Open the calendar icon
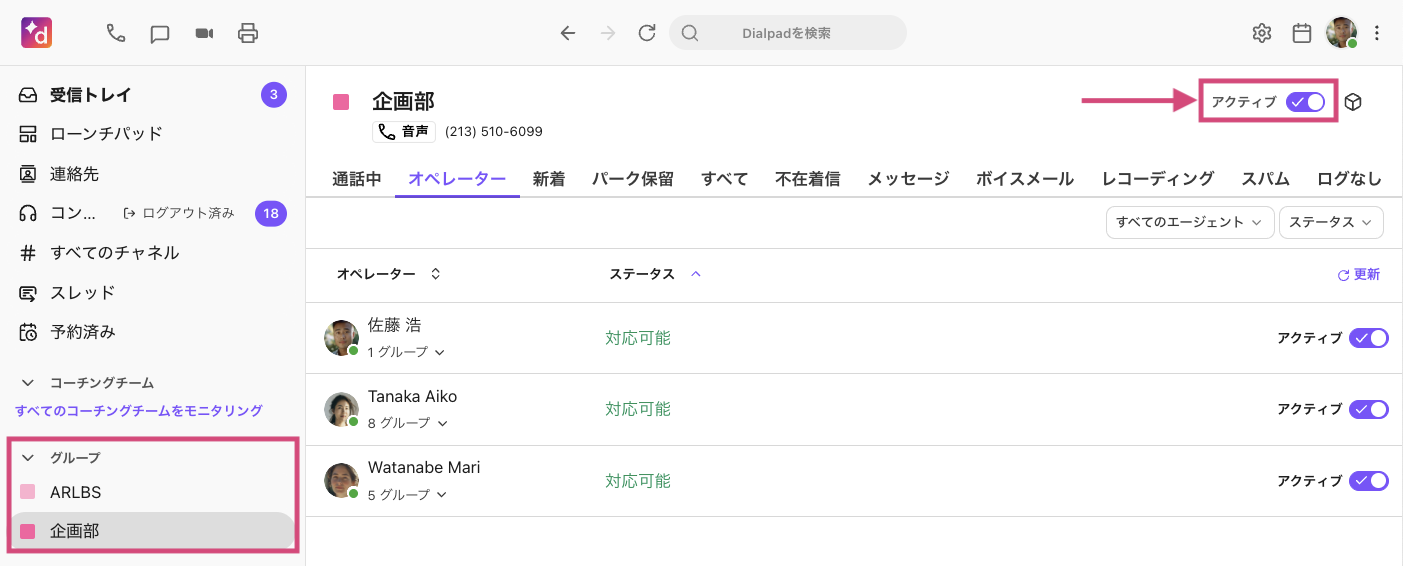 pos(1302,33)
